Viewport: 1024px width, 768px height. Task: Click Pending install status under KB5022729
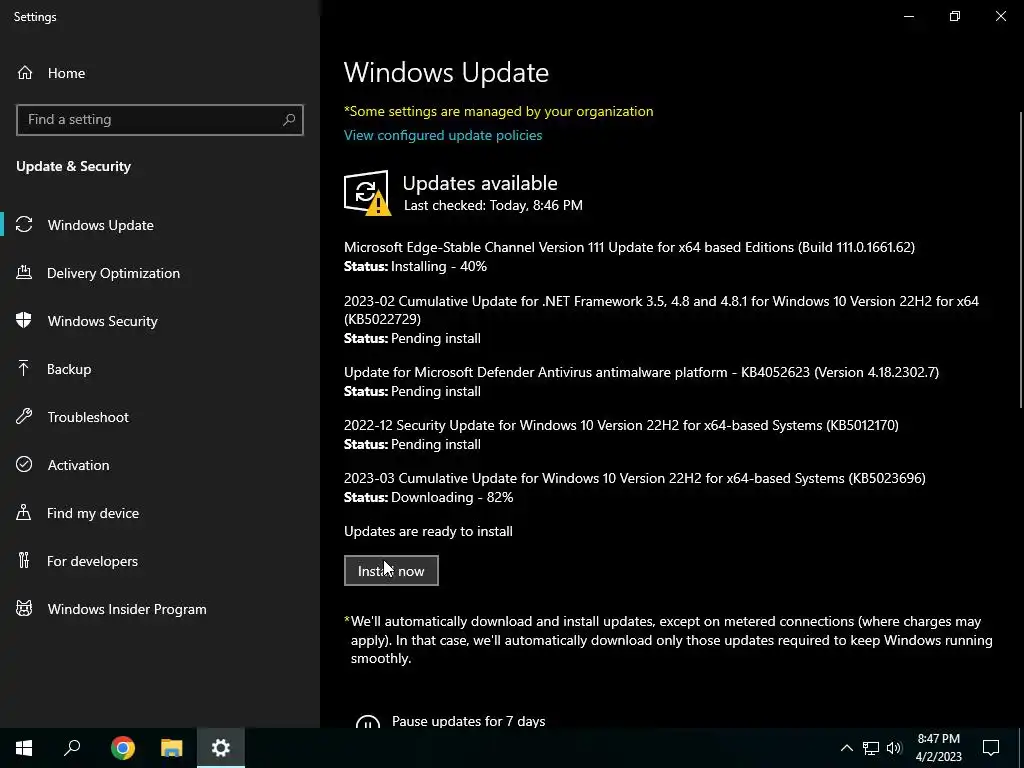point(436,338)
